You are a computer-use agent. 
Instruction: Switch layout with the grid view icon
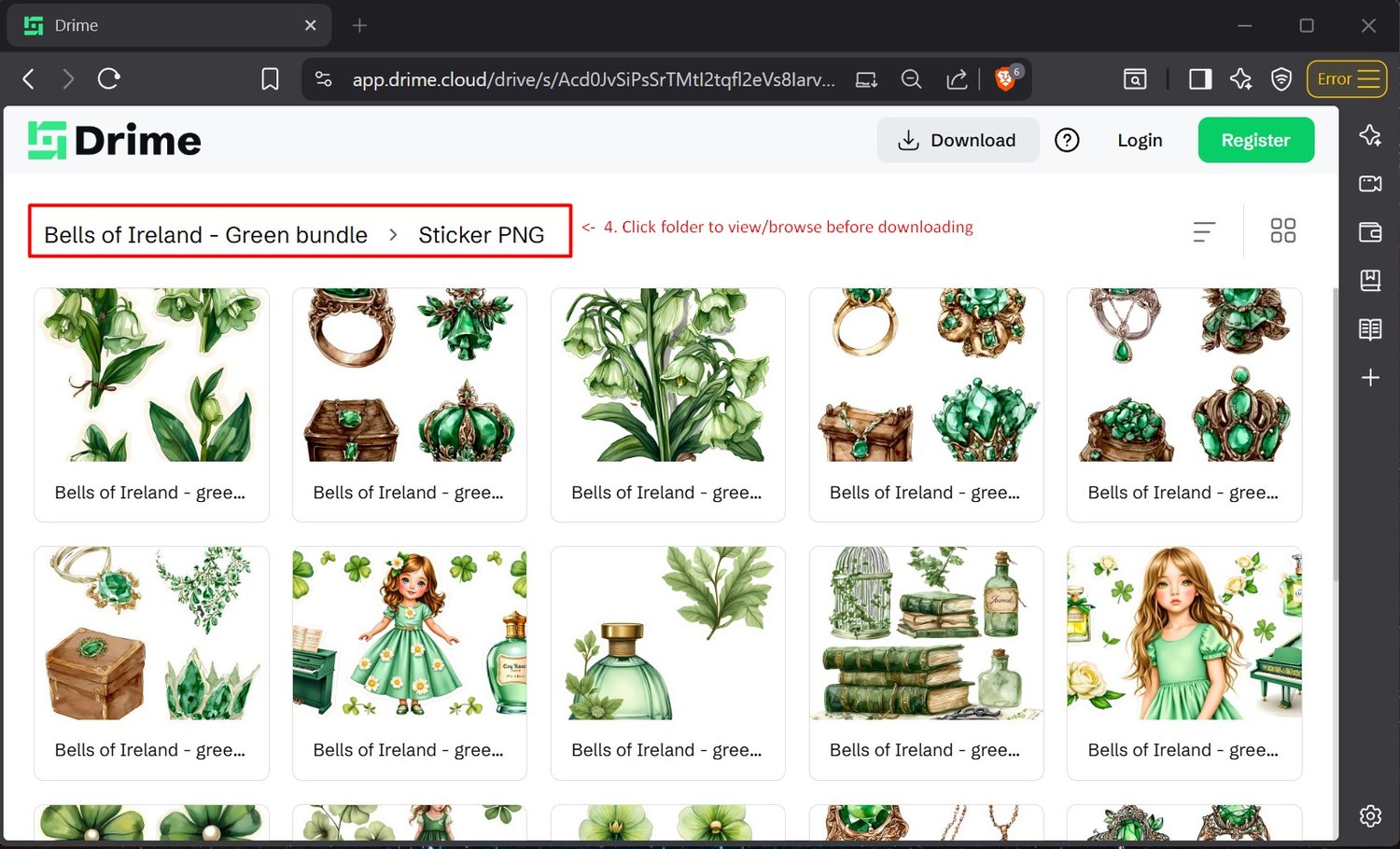[x=1283, y=230]
